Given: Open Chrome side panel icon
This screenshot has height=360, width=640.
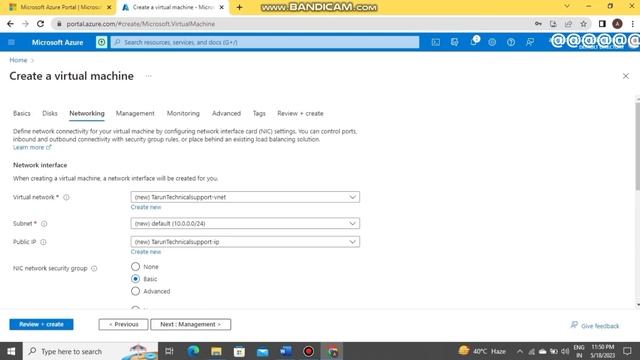Looking at the screenshot, I should pyautogui.click(x=602, y=24).
